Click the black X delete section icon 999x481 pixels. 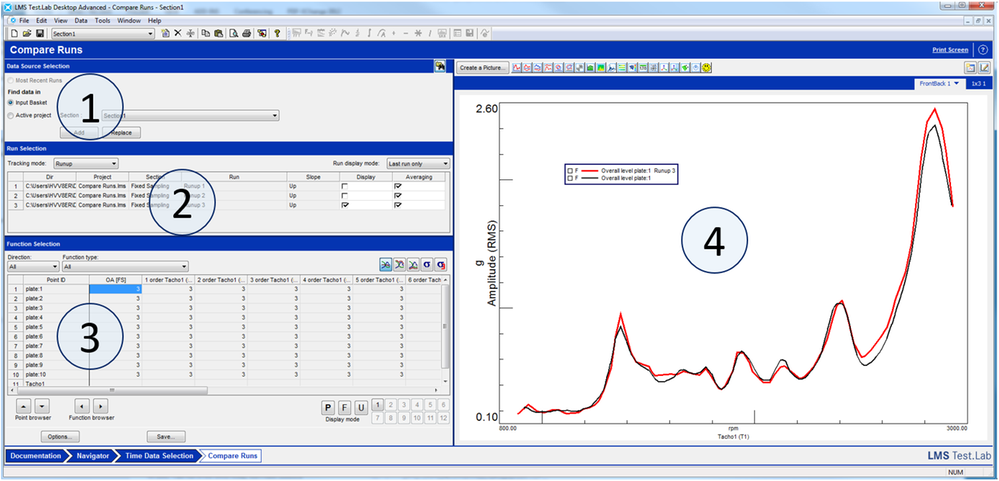point(178,33)
